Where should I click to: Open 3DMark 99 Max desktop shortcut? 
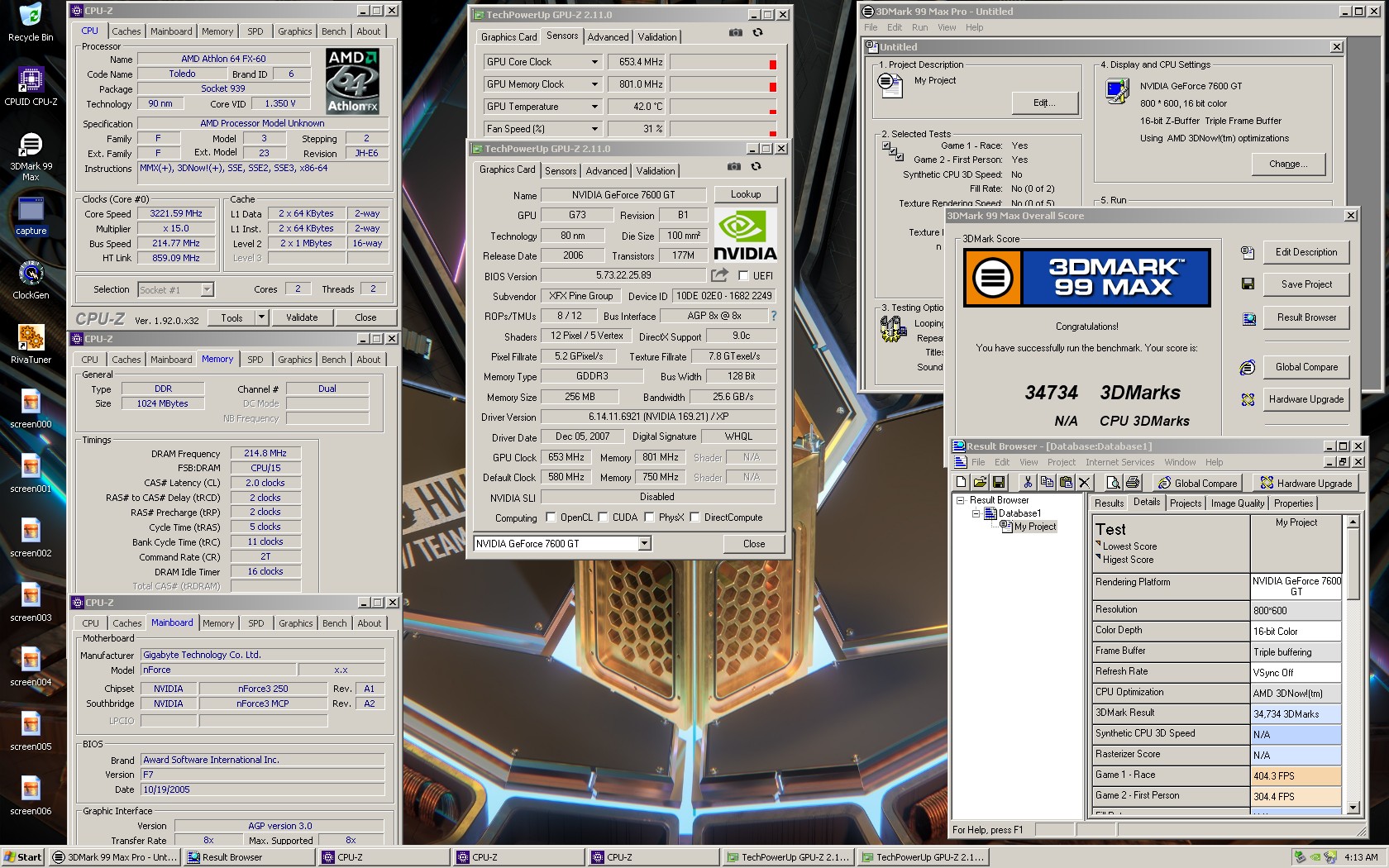[31, 156]
